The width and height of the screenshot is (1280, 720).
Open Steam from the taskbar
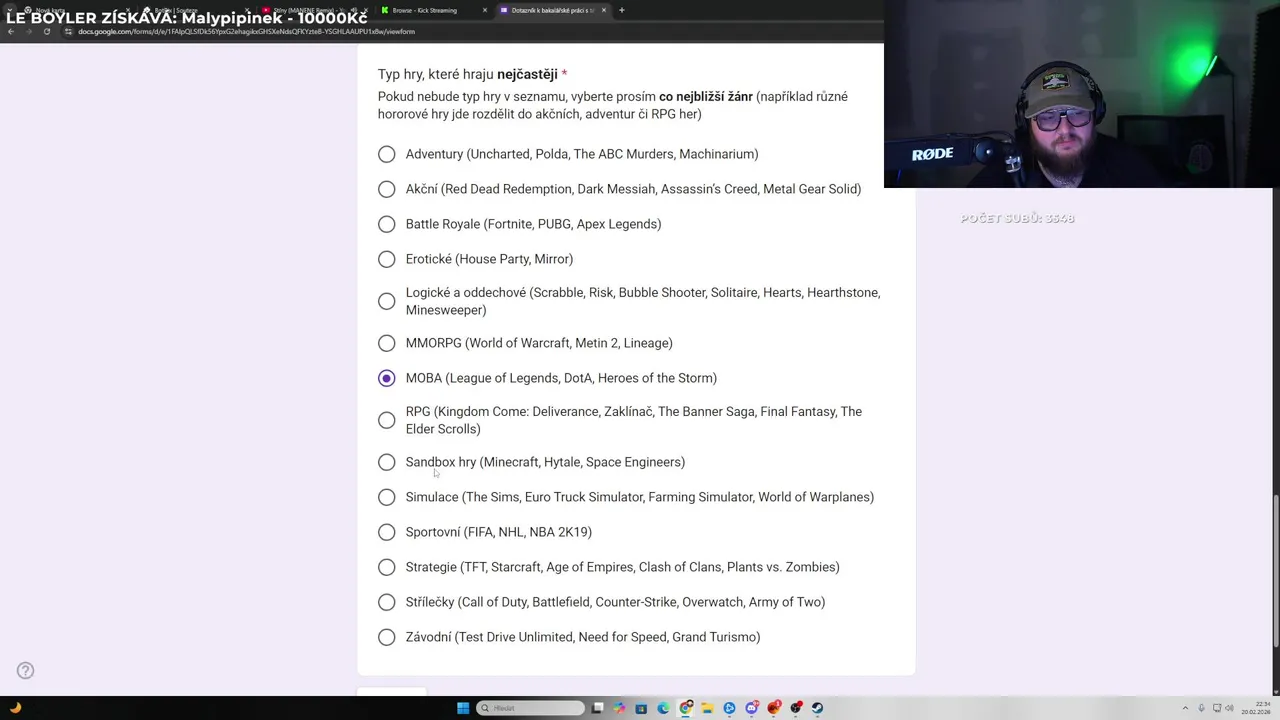[817, 708]
